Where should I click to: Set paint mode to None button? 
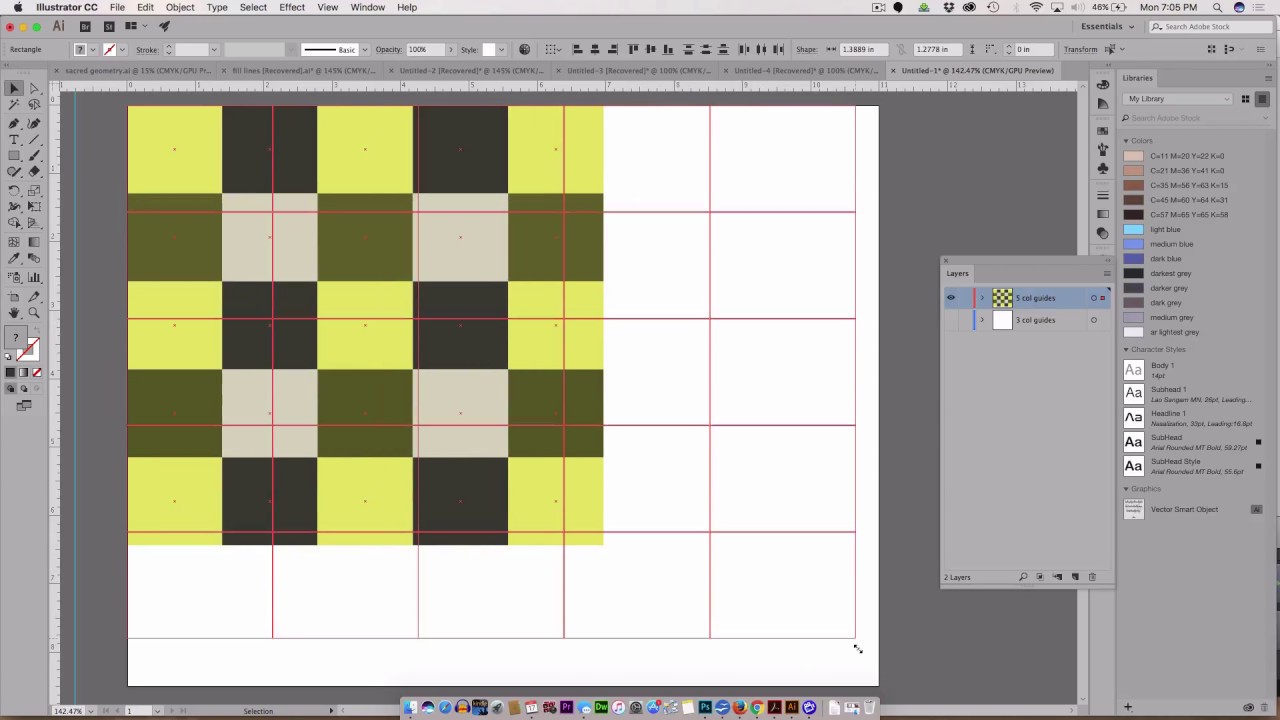coord(37,373)
